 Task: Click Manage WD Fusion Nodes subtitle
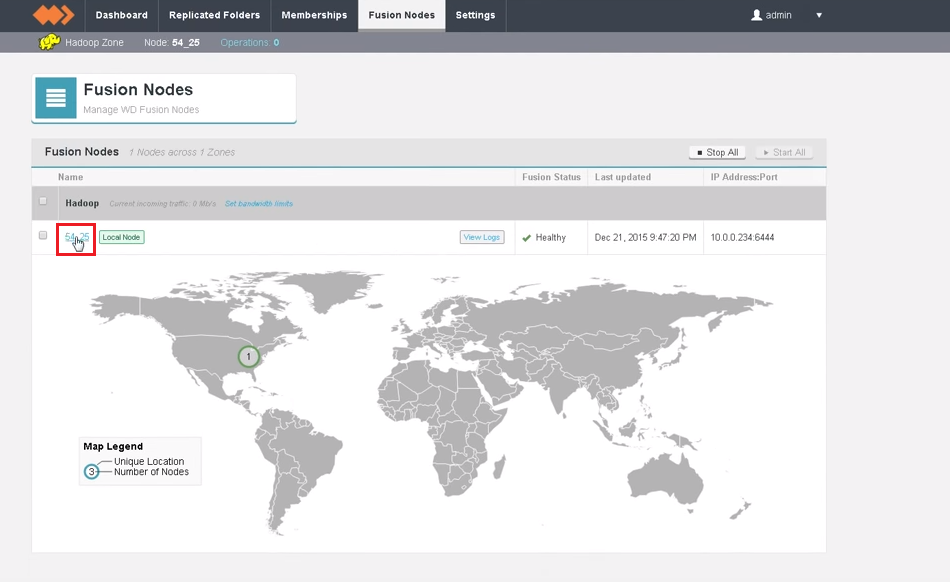pyautogui.click(x=141, y=110)
